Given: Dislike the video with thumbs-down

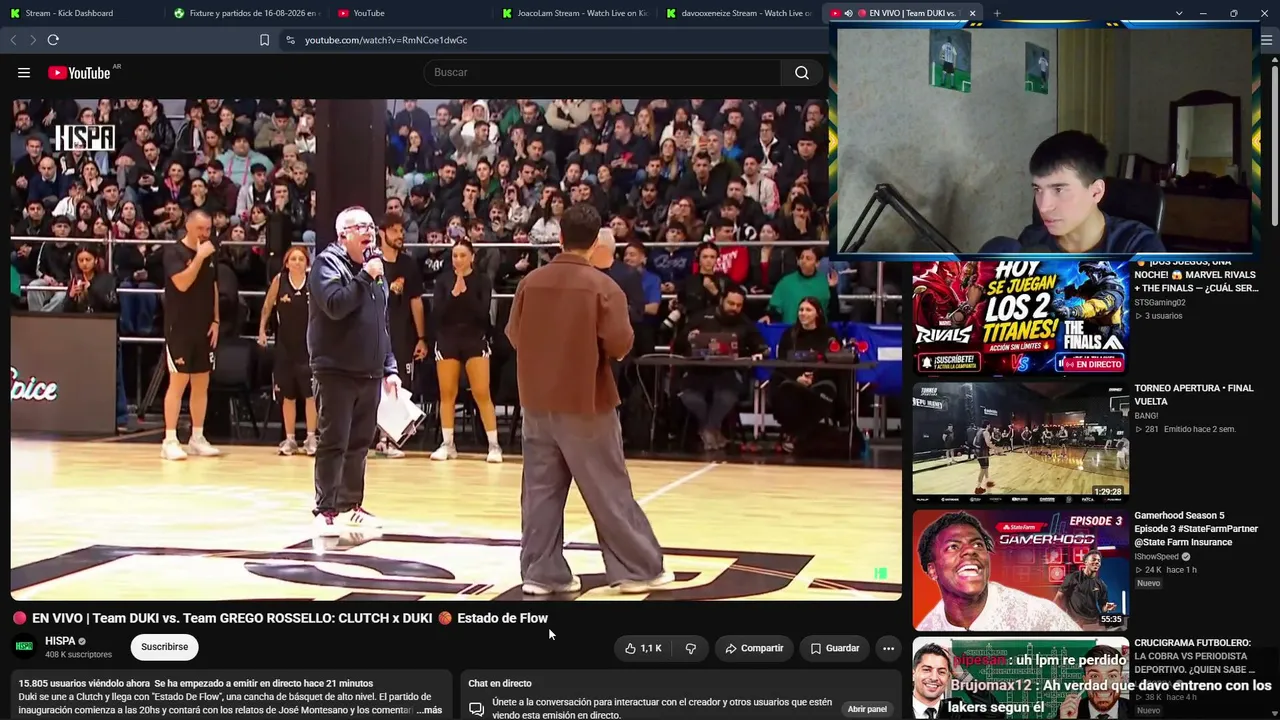Looking at the screenshot, I should [x=690, y=648].
